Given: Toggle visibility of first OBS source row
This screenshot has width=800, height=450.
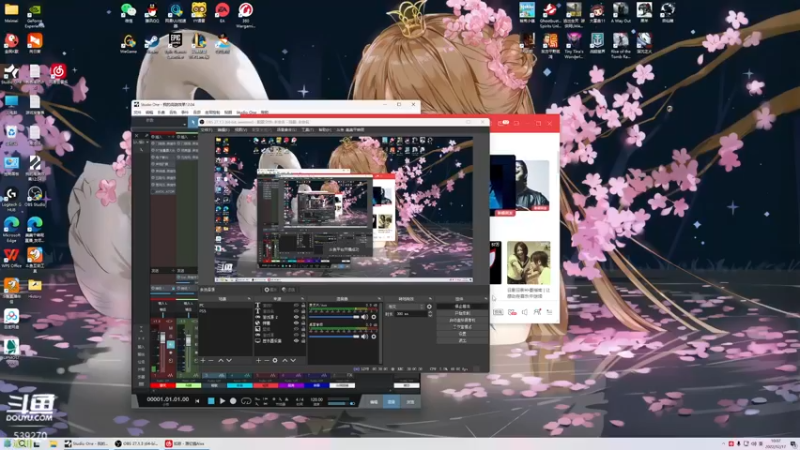Looking at the screenshot, I should click(296, 305).
